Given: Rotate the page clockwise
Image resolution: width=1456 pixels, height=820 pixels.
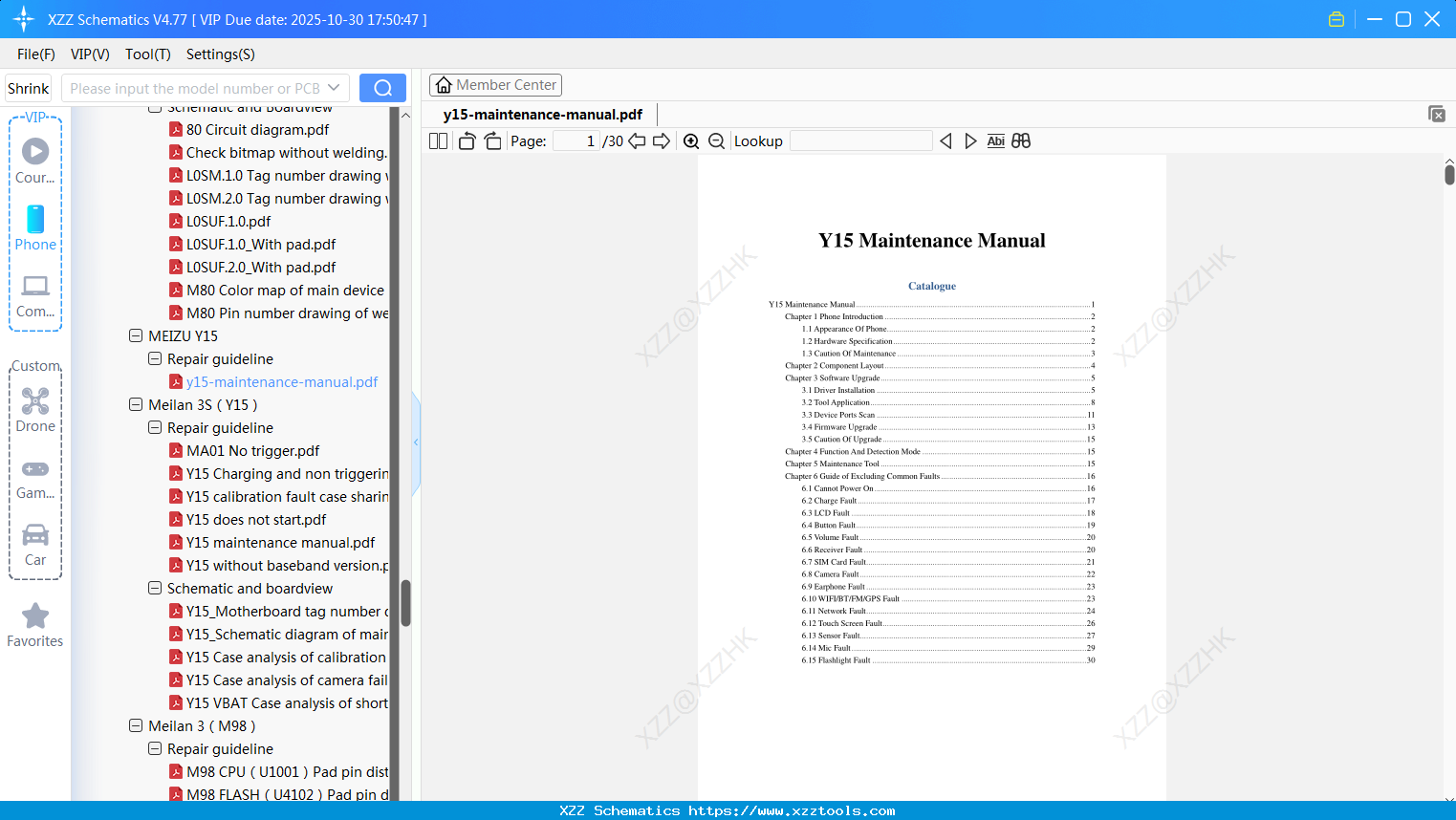Looking at the screenshot, I should [x=493, y=141].
